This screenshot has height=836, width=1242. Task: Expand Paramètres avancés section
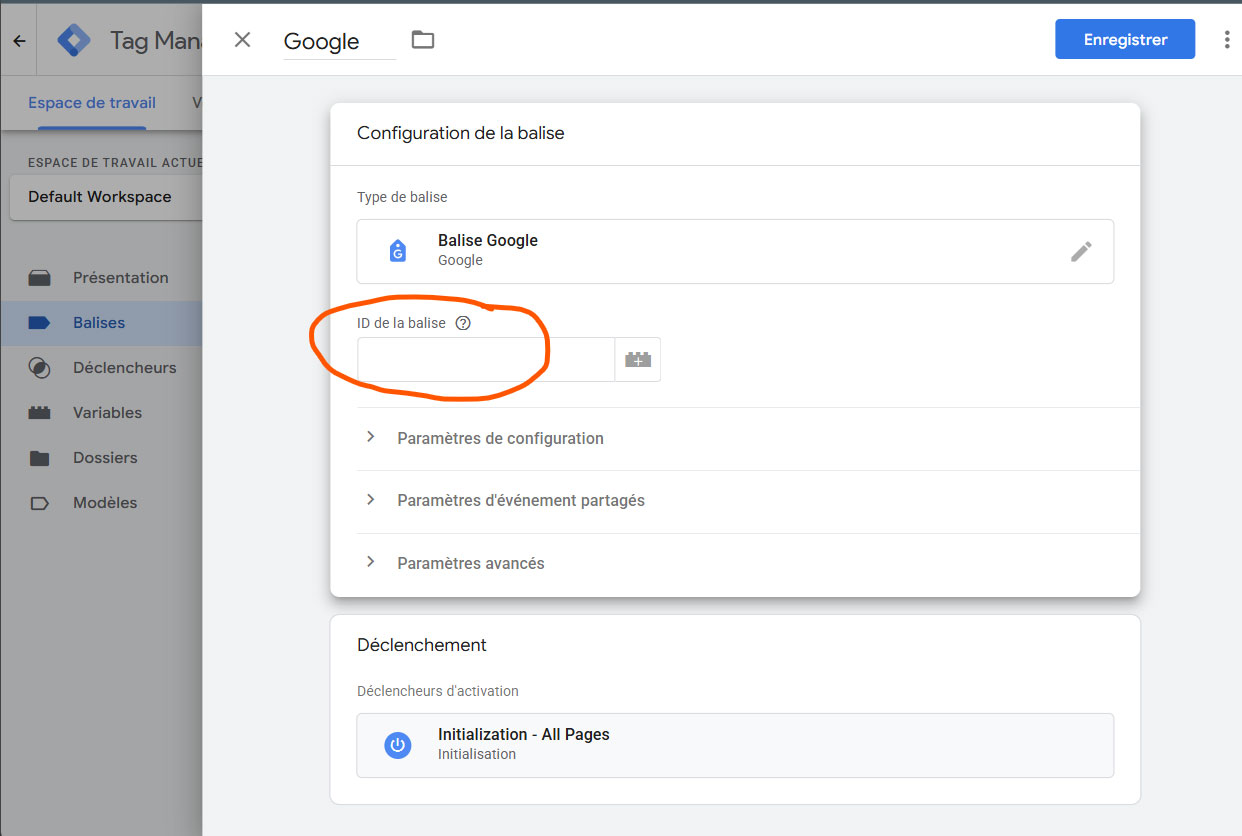(x=470, y=563)
